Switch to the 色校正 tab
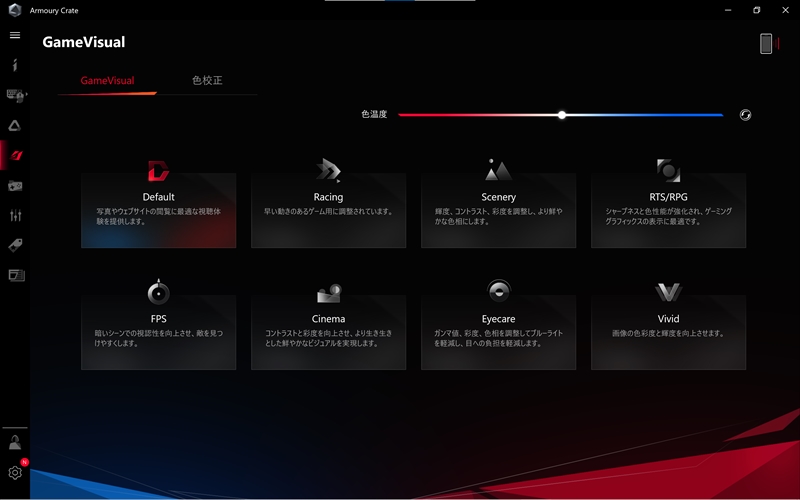The height and width of the screenshot is (500, 800). pyautogui.click(x=207, y=81)
